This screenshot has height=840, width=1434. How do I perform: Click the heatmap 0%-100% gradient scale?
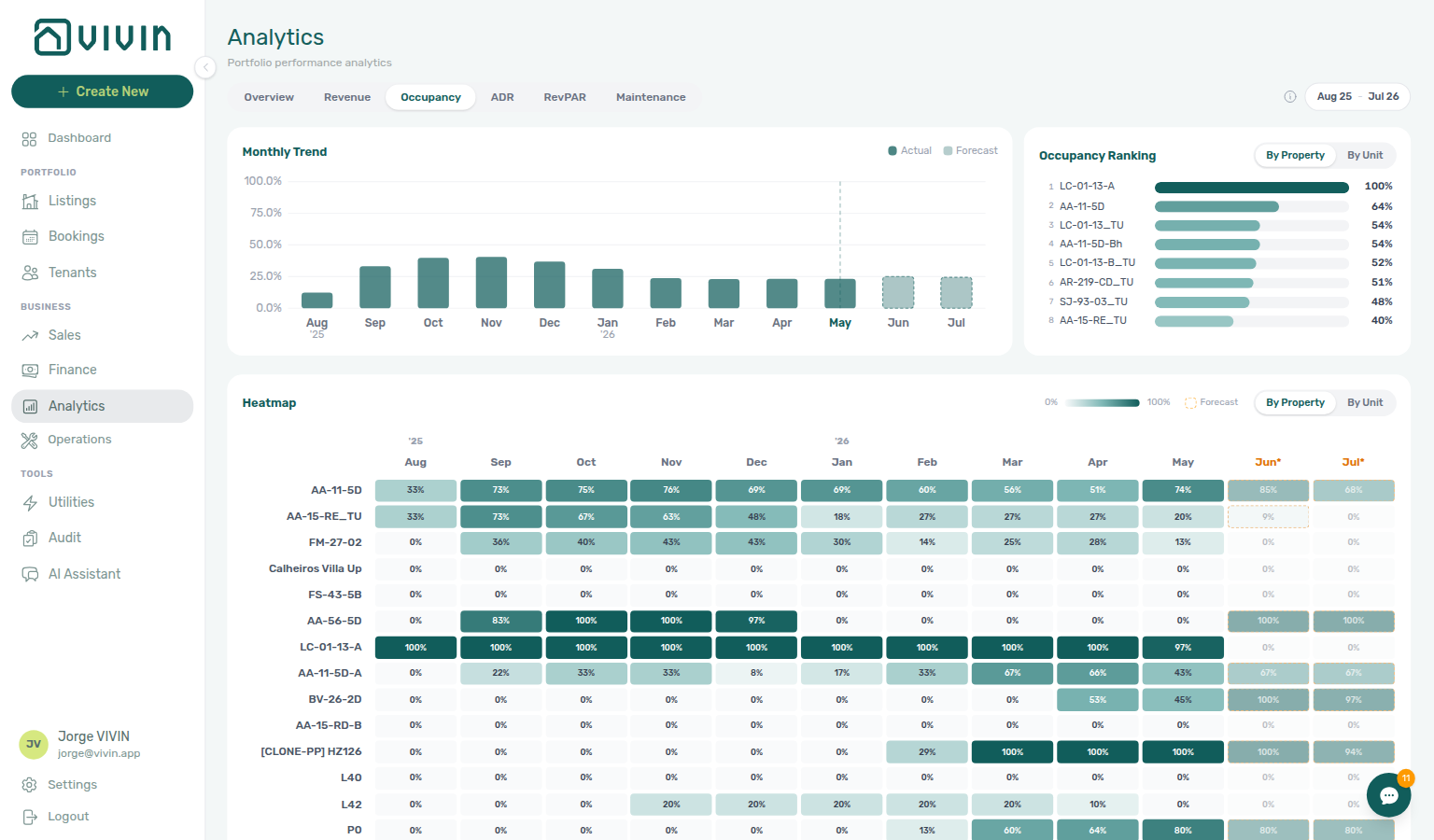[x=1102, y=403]
